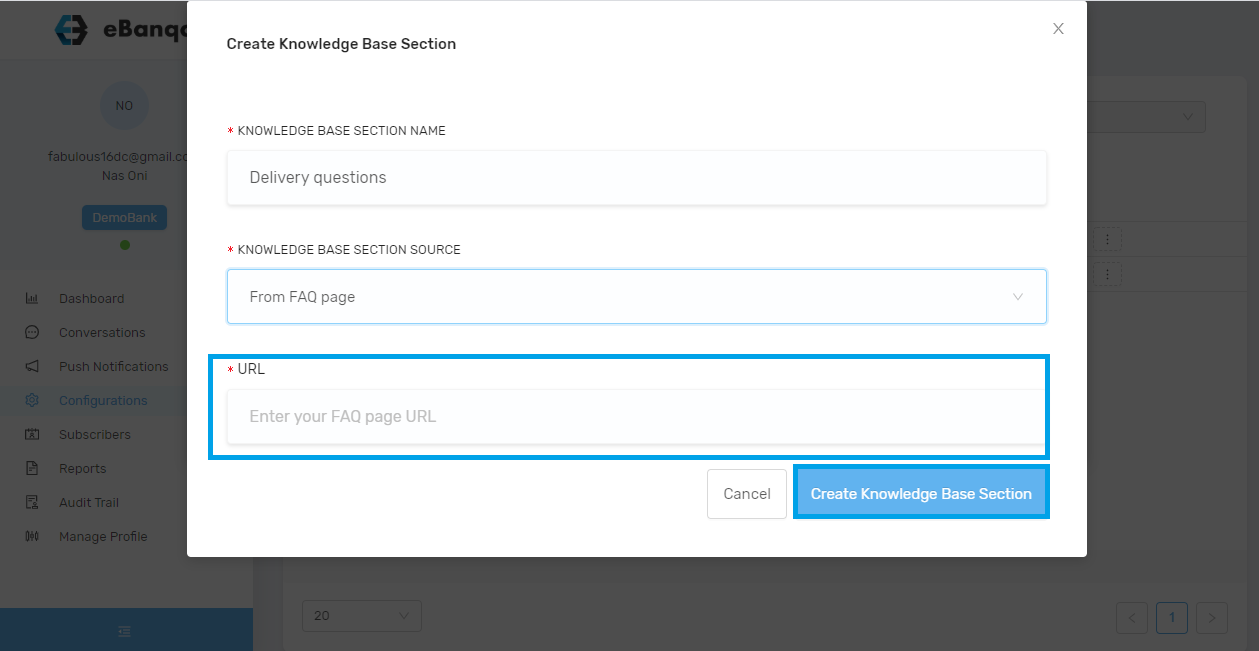Click the Configurations gear icon

[x=32, y=400]
